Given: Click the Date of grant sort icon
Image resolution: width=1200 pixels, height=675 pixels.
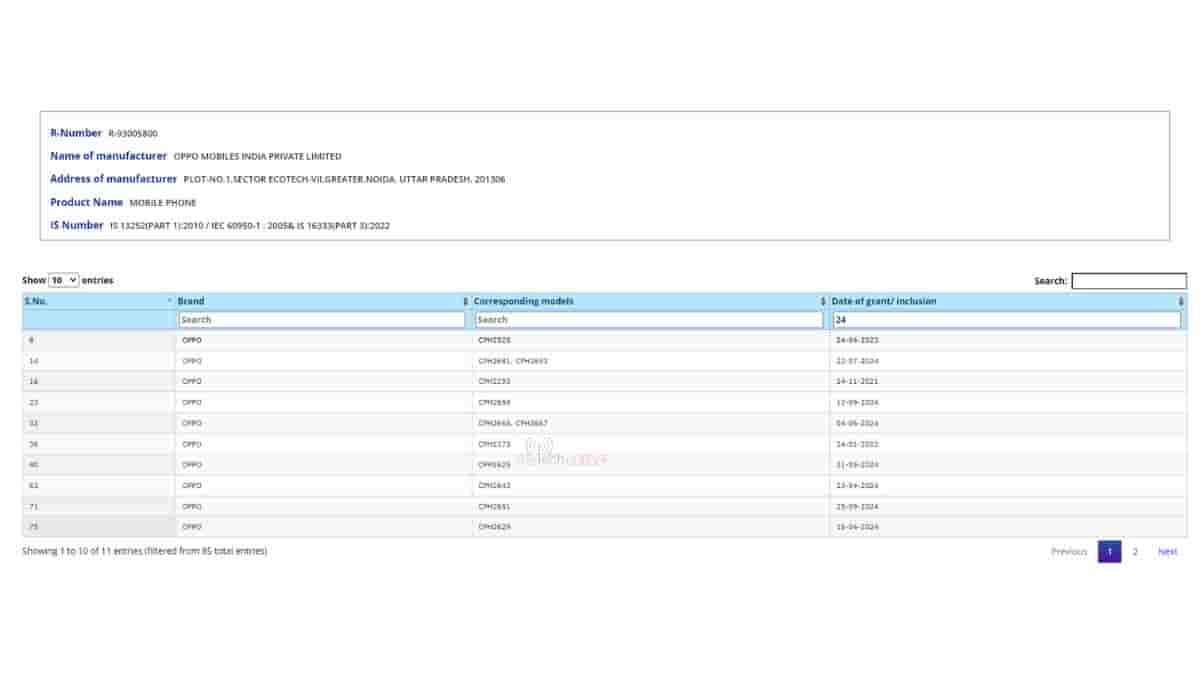Looking at the screenshot, I should (1181, 302).
